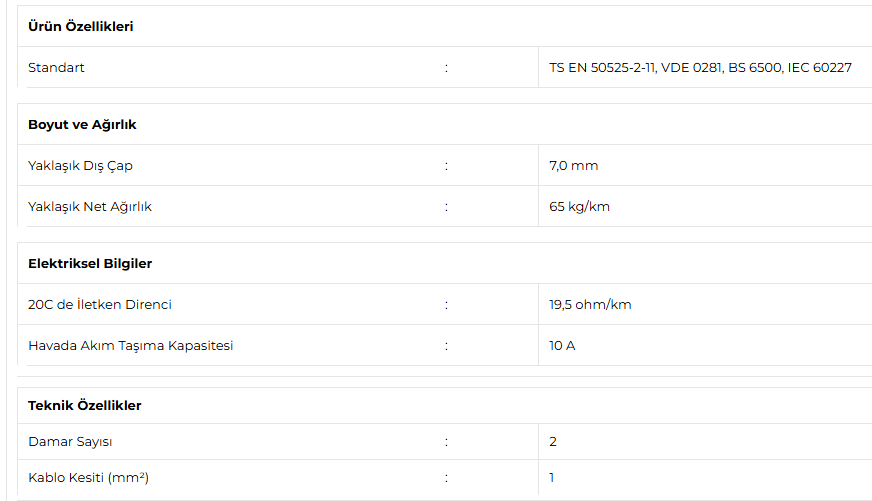Click the Kablo Kesiti value 1
Screen dimensions: 872x501
click(552, 478)
